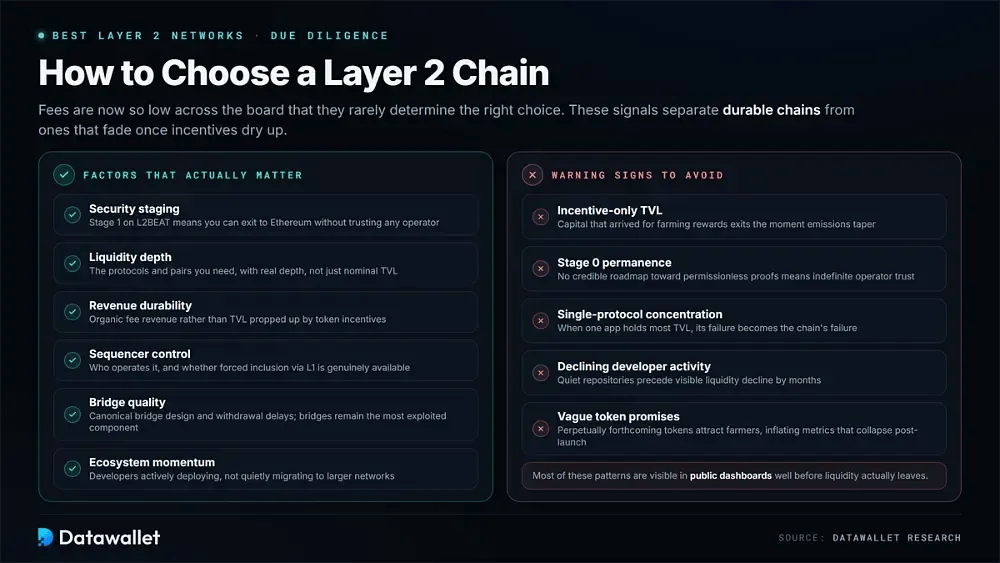Click the bold 'durable chains' phrase
Image resolution: width=1000 pixels, height=563 pixels.
[x=771, y=110]
